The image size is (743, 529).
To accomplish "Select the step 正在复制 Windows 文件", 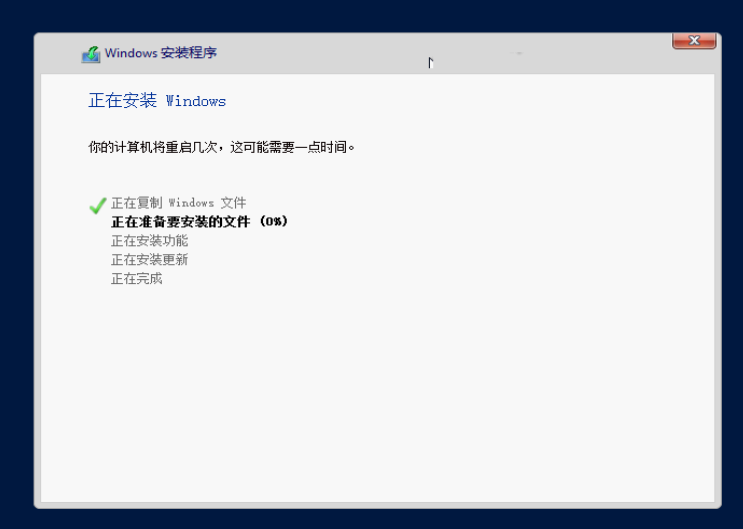I will click(x=179, y=203).
